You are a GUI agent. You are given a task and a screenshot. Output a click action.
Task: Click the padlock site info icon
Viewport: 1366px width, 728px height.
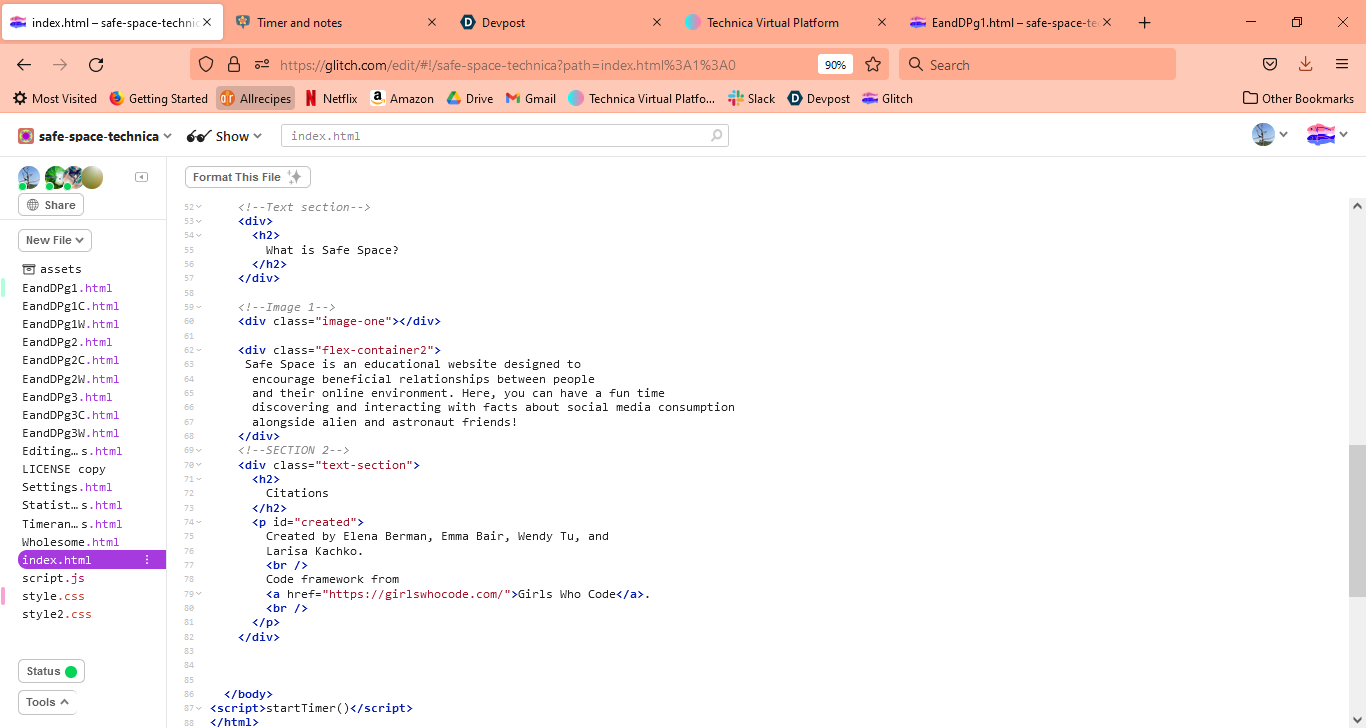pos(234,64)
